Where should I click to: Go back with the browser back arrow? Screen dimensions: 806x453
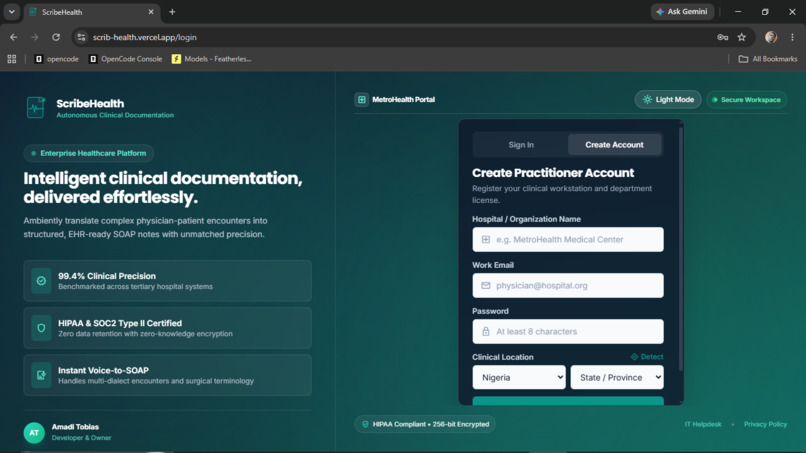click(13, 37)
